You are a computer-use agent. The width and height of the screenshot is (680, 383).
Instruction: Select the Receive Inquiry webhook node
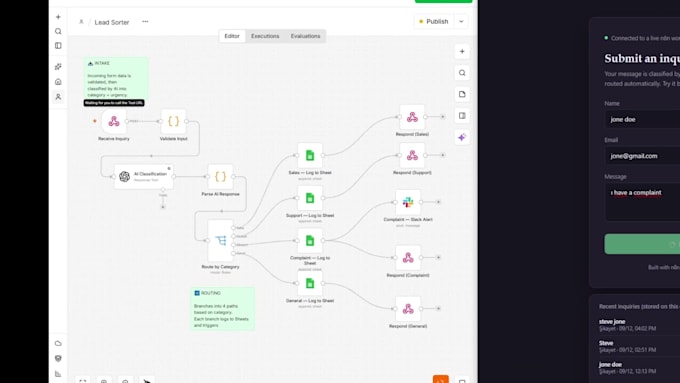pyautogui.click(x=114, y=121)
